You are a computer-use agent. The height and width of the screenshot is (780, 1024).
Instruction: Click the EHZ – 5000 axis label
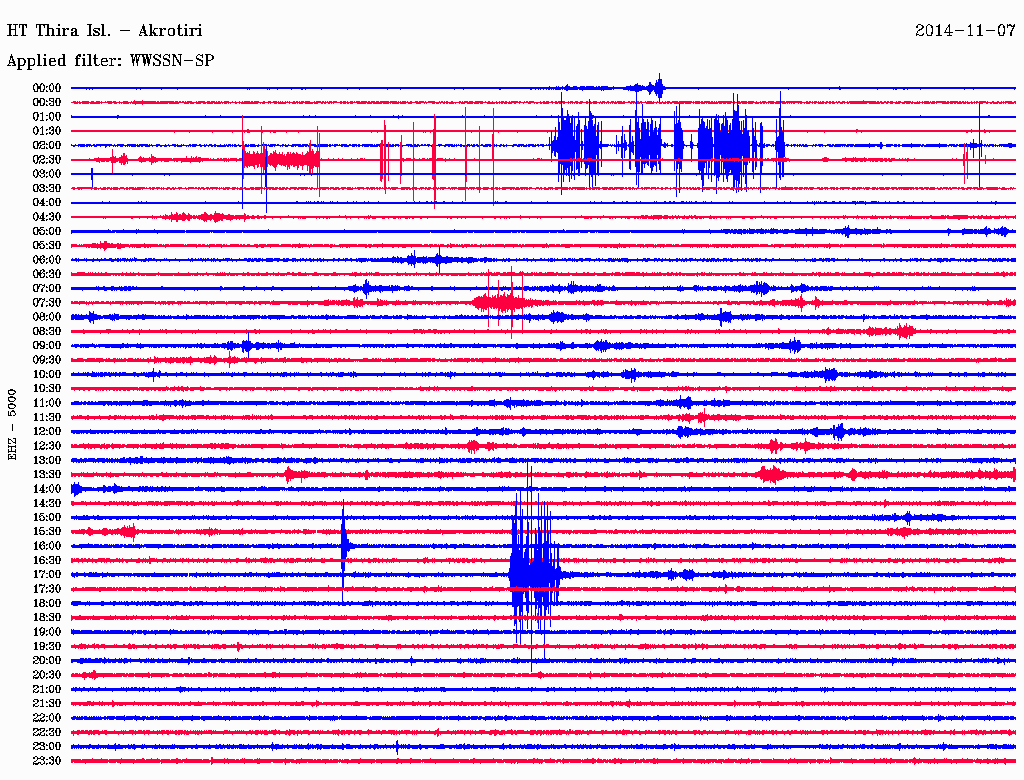[12, 425]
